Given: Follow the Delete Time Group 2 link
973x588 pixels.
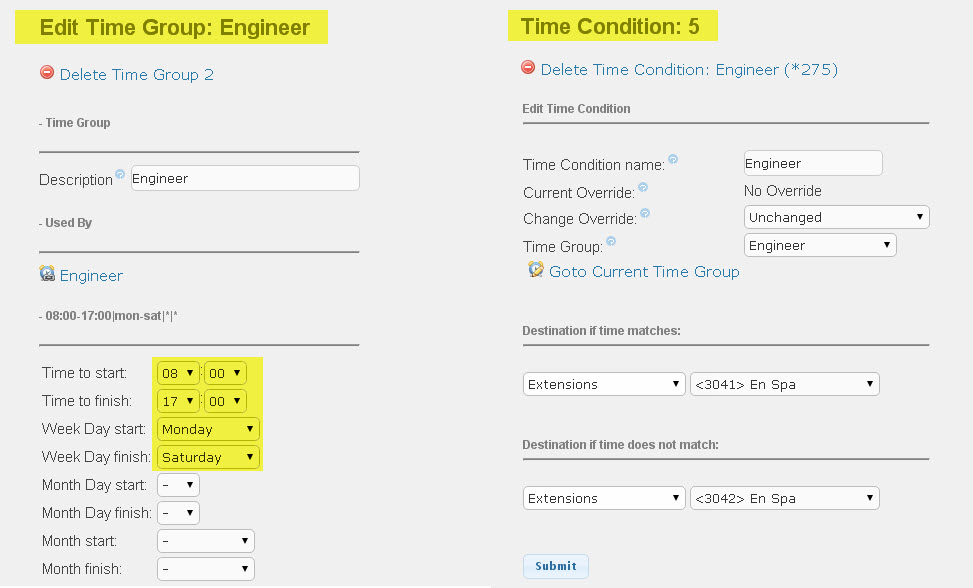Looking at the screenshot, I should (136, 75).
